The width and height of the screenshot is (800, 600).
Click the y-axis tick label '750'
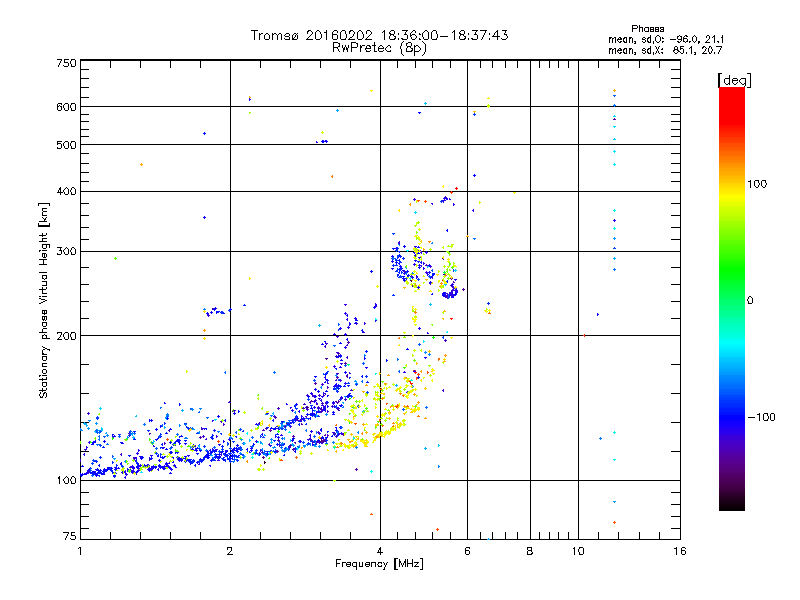pos(67,63)
